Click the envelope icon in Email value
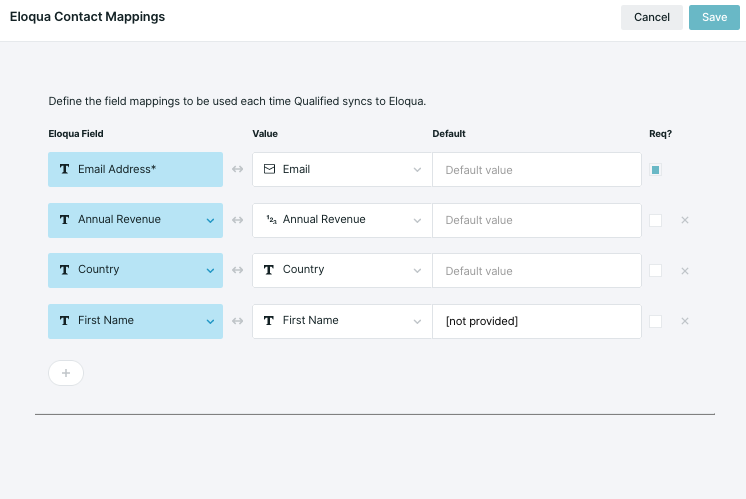 (269, 169)
